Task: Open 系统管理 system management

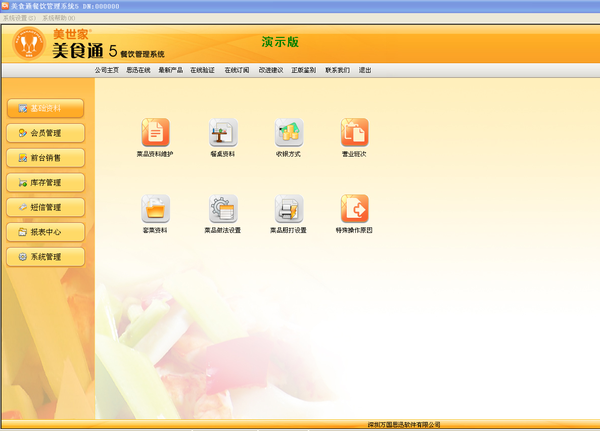Action: [45, 257]
